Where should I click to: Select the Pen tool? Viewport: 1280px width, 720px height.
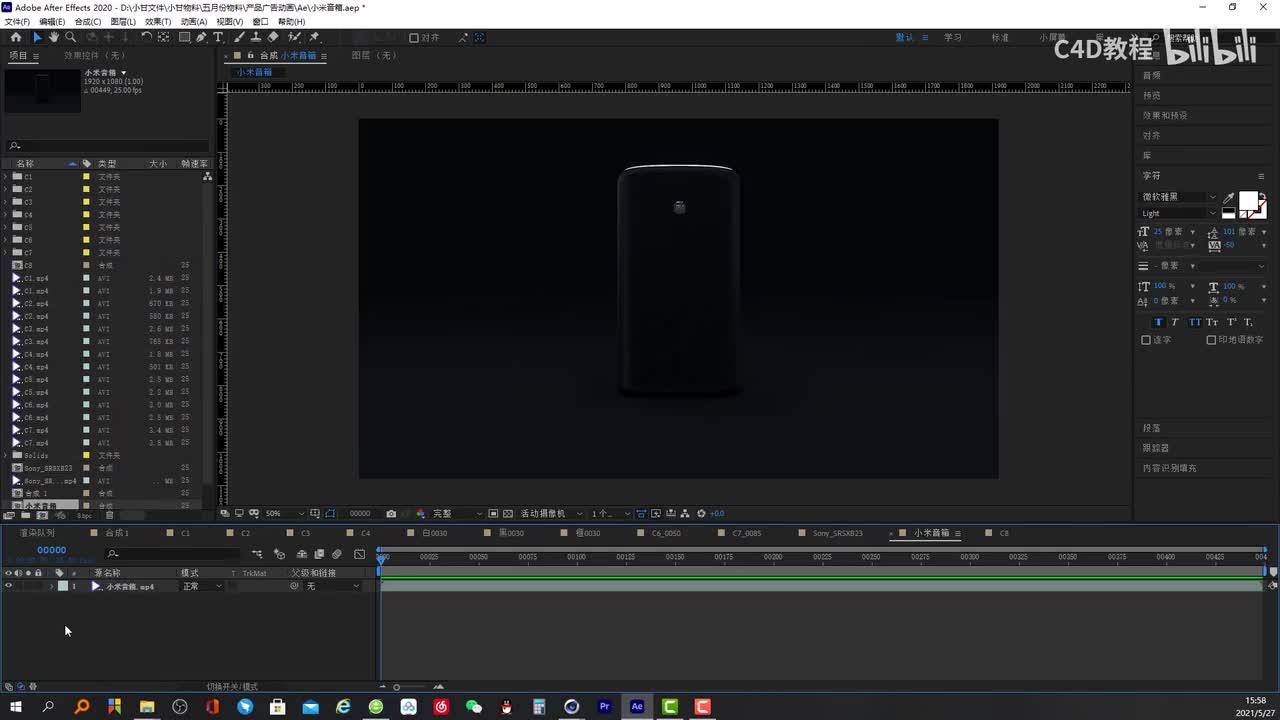pyautogui.click(x=201, y=37)
